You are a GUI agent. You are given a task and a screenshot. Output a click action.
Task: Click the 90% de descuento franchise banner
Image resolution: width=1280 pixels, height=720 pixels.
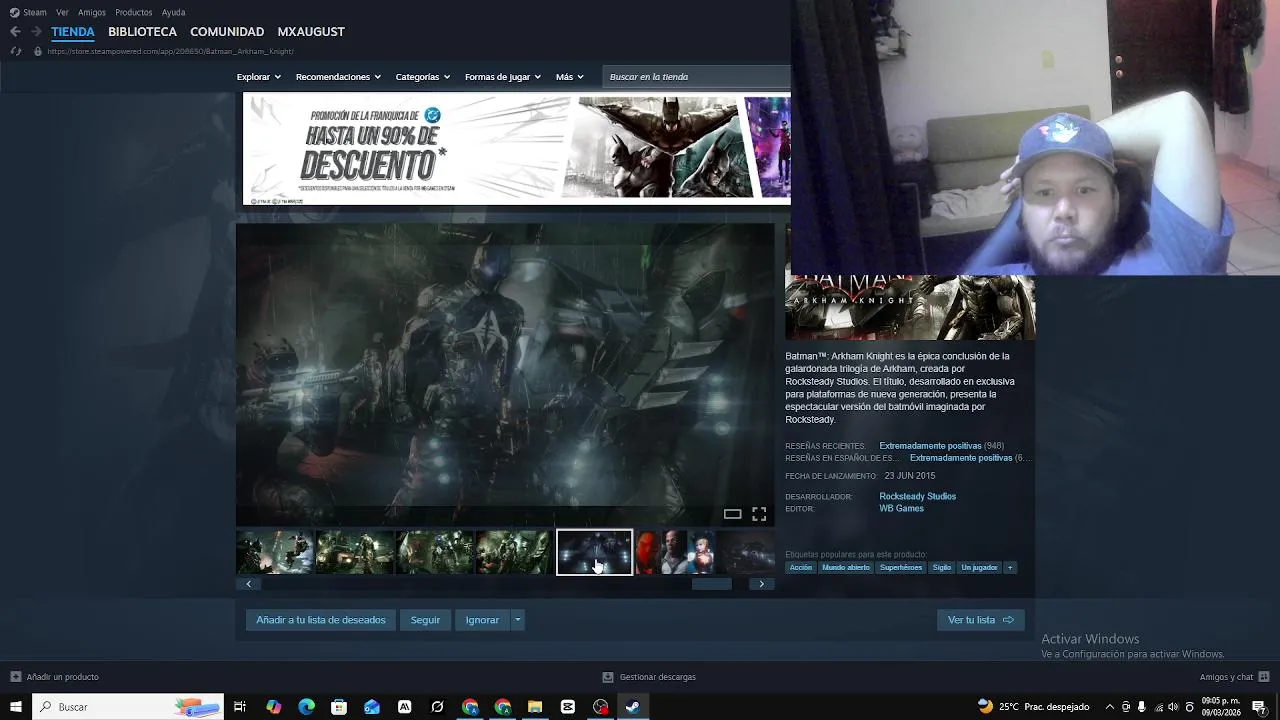516,149
